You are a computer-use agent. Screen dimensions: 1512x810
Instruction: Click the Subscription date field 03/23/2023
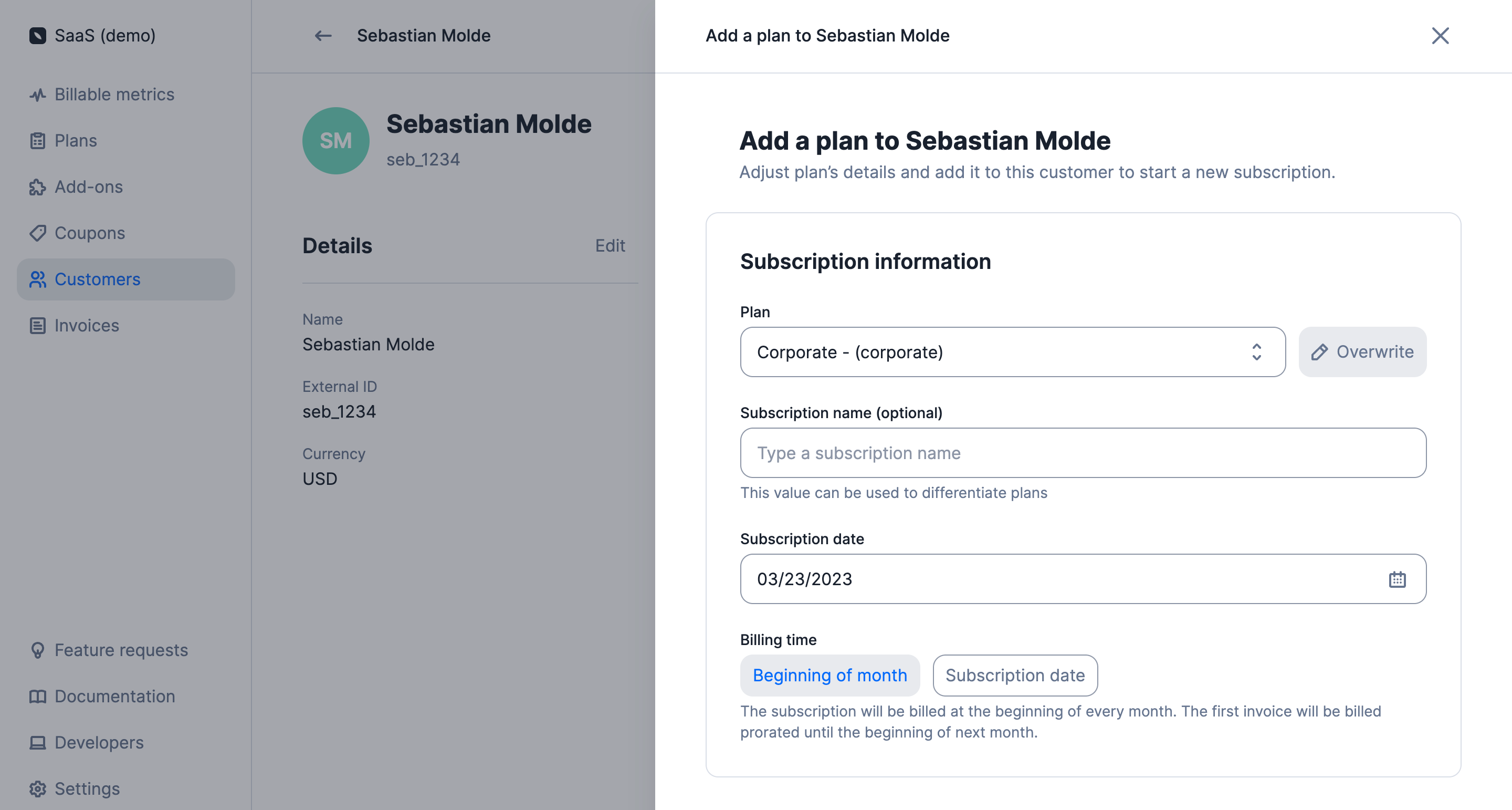coord(1083,579)
